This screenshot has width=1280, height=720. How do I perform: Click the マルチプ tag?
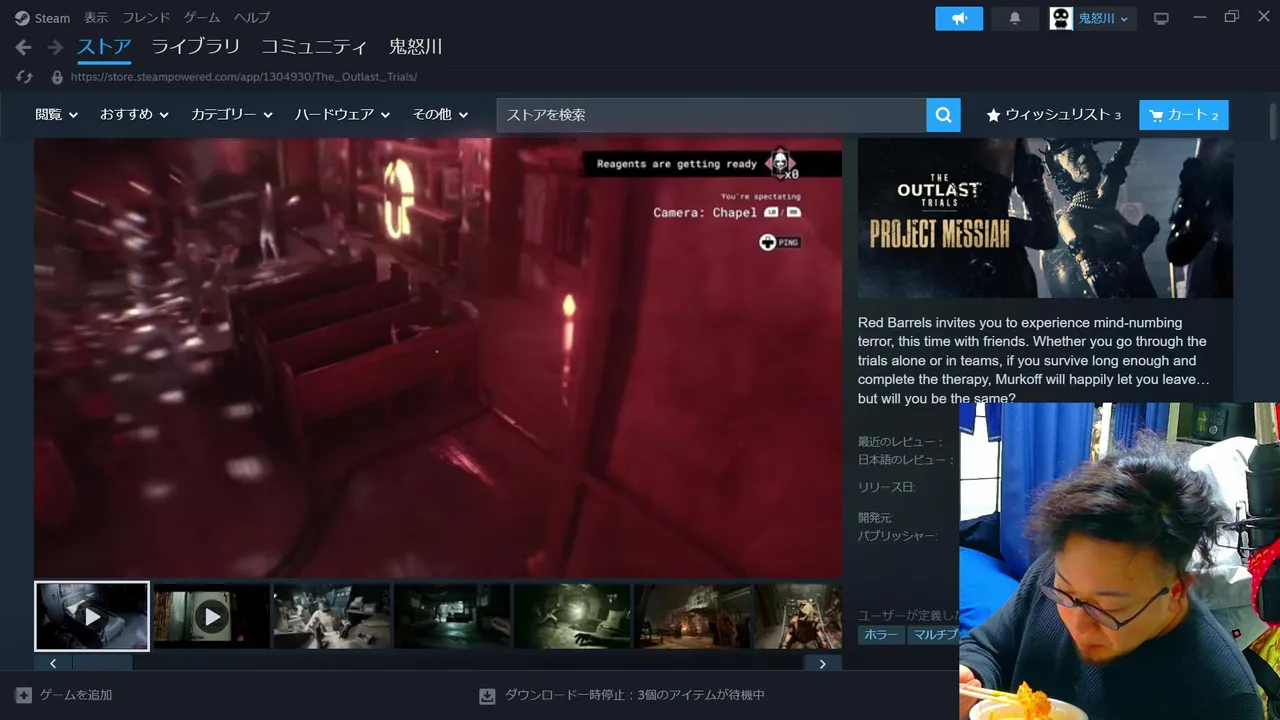coord(934,635)
